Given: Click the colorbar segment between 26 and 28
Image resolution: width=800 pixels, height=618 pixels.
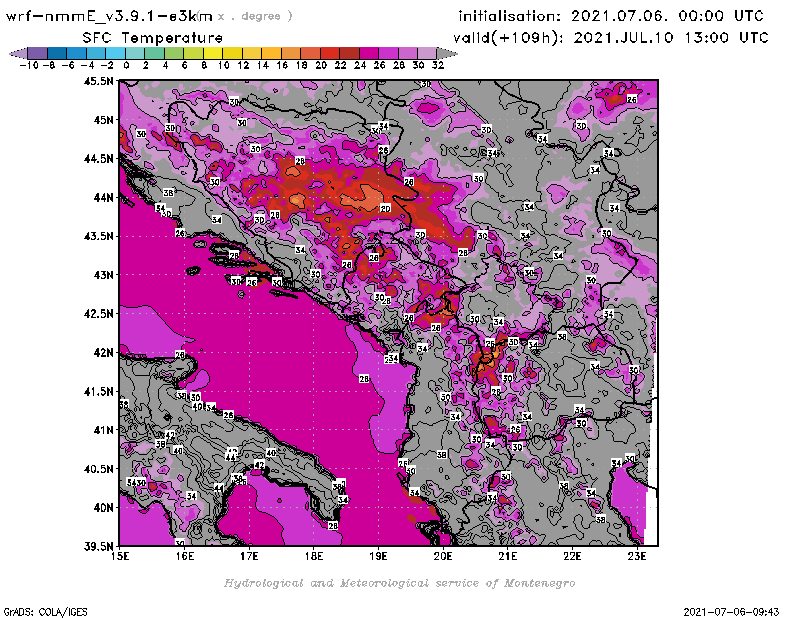Looking at the screenshot, I should (x=388, y=53).
